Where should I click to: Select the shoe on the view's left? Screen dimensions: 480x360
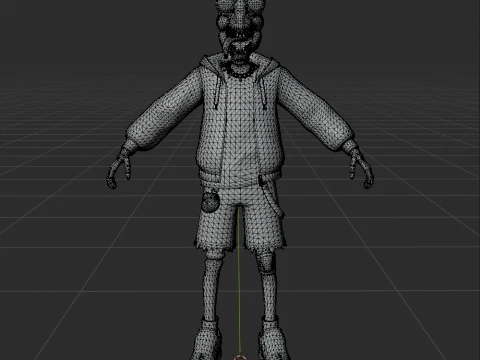[207, 340]
